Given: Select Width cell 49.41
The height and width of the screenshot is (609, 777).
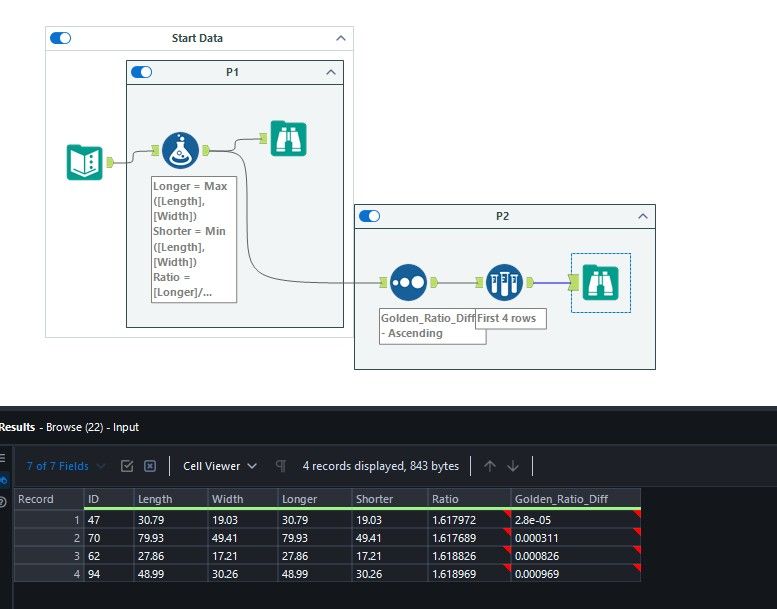Looking at the screenshot, I should [243, 538].
